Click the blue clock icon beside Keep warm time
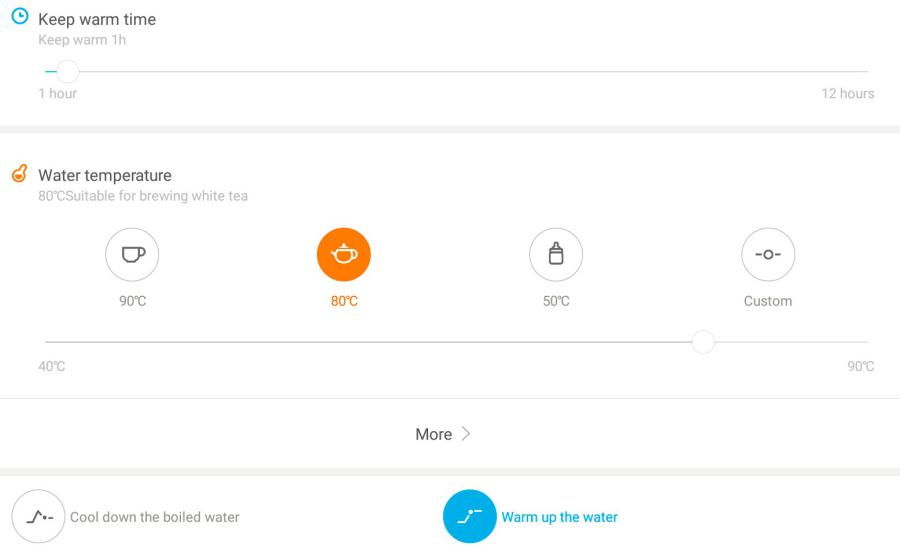Viewport: 900px width, 549px height. (x=20, y=16)
